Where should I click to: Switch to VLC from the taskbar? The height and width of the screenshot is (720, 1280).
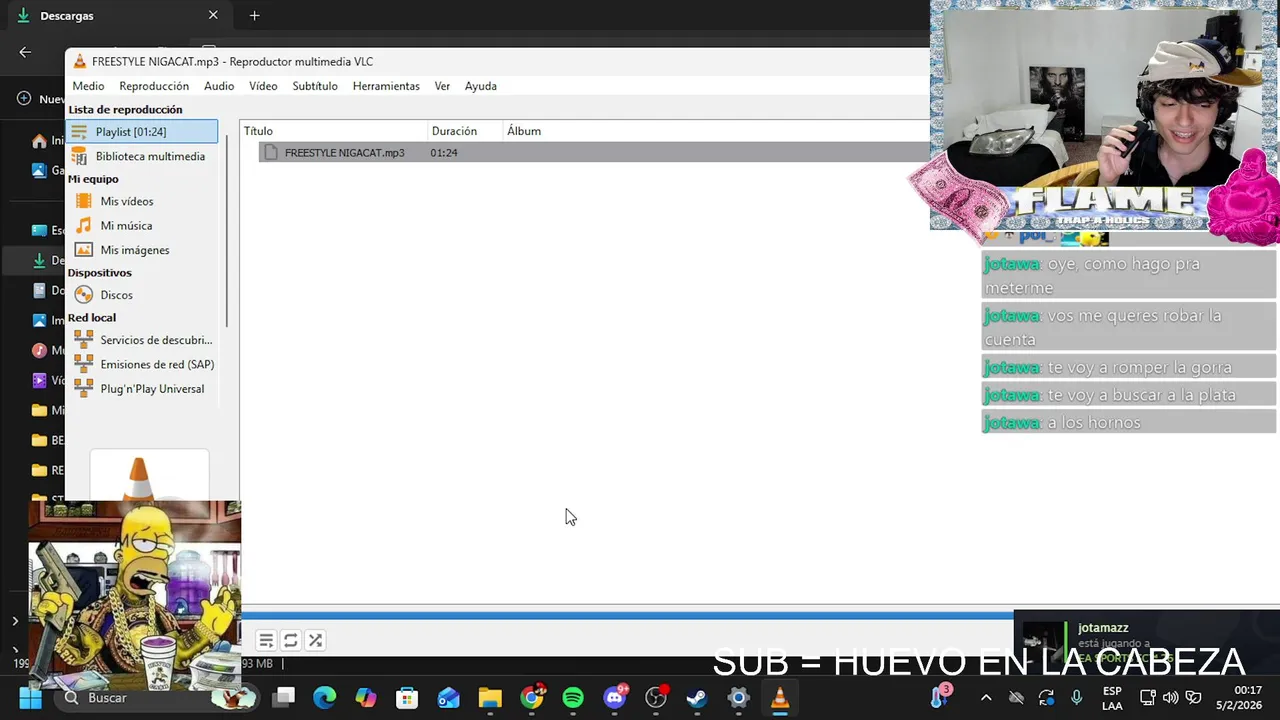(780, 698)
